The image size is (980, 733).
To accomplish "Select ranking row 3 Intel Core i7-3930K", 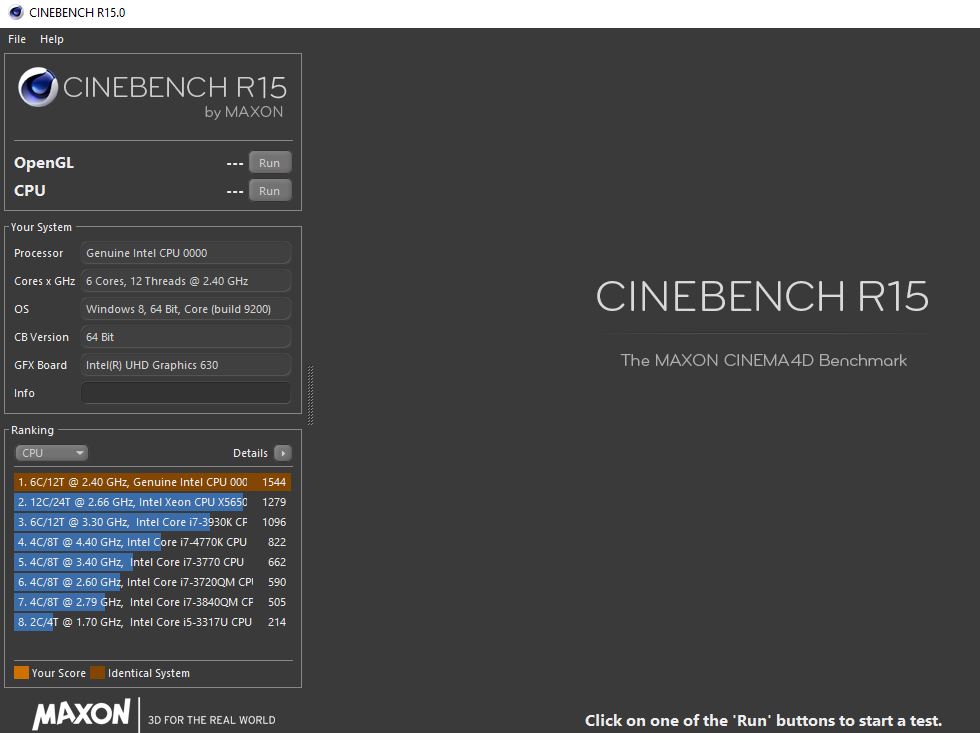I will click(152, 522).
